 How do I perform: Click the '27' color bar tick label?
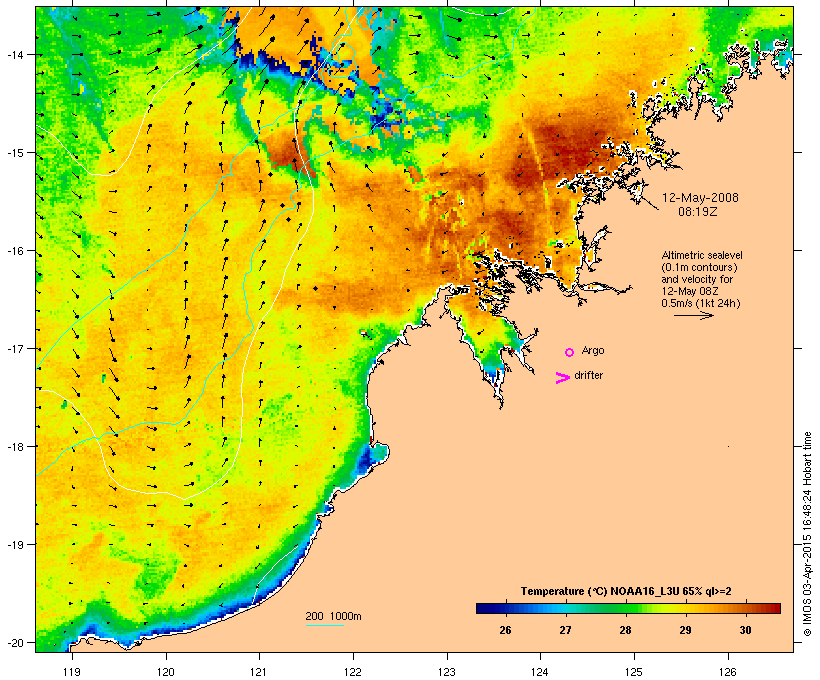tap(565, 630)
